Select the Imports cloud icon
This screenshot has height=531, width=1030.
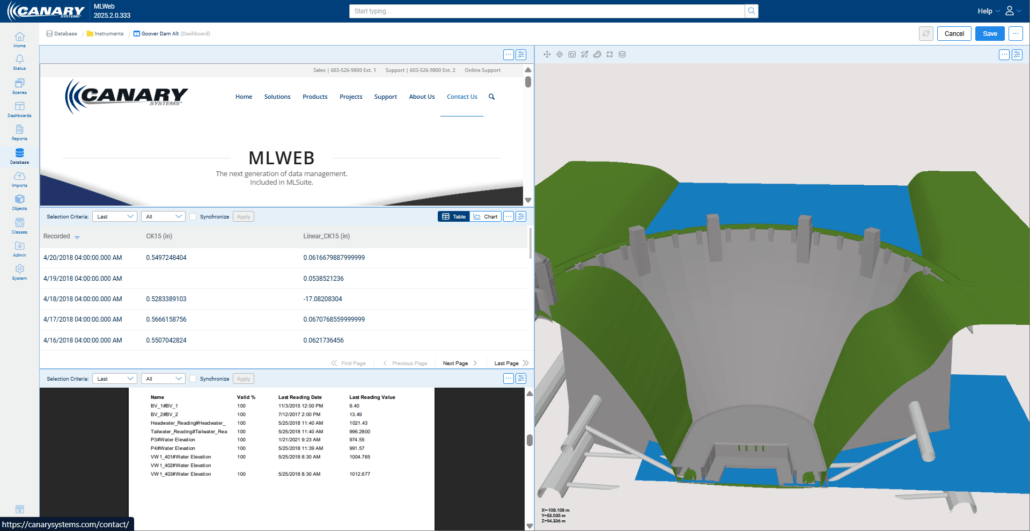tap(19, 178)
